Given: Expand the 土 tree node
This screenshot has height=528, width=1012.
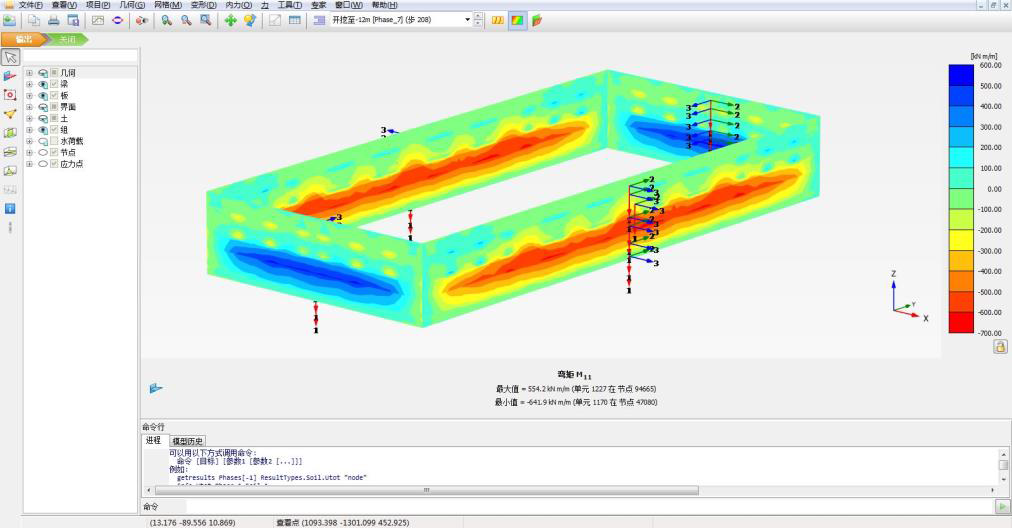Looking at the screenshot, I should click(29, 119).
